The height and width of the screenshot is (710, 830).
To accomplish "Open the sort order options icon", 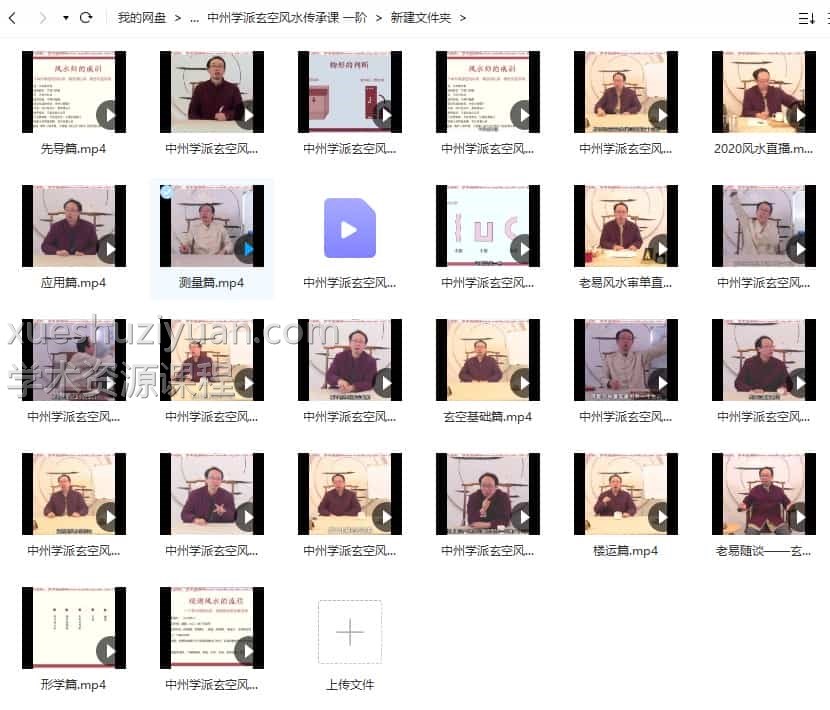I will [x=806, y=18].
